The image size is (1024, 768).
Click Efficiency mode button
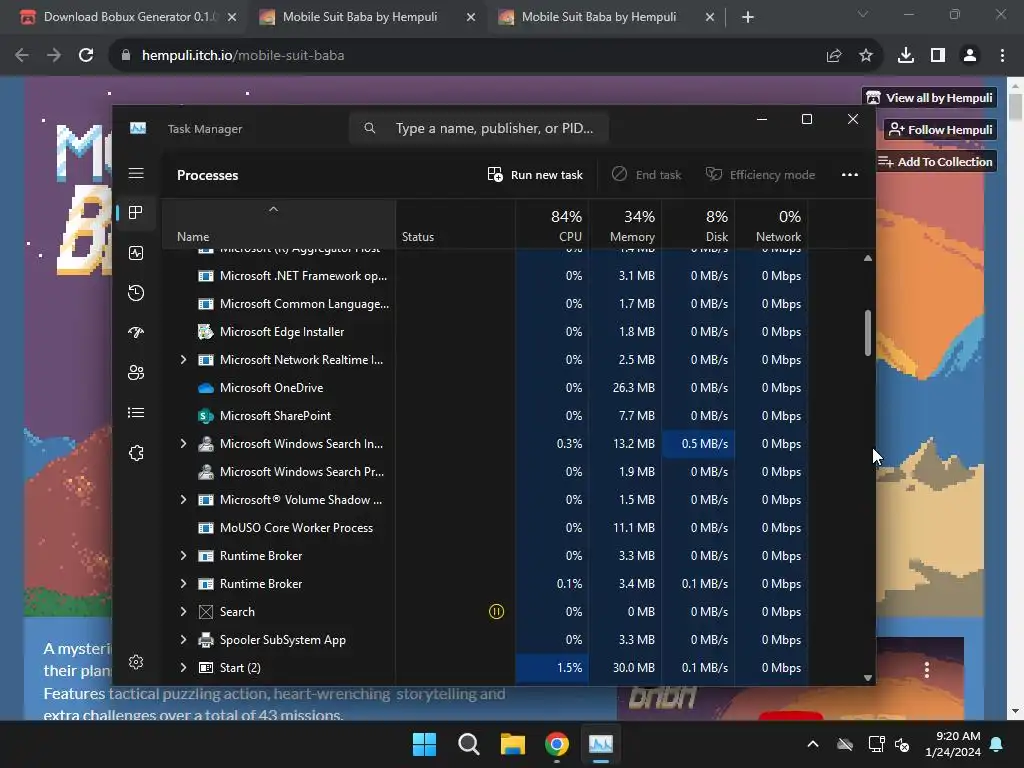tap(760, 175)
